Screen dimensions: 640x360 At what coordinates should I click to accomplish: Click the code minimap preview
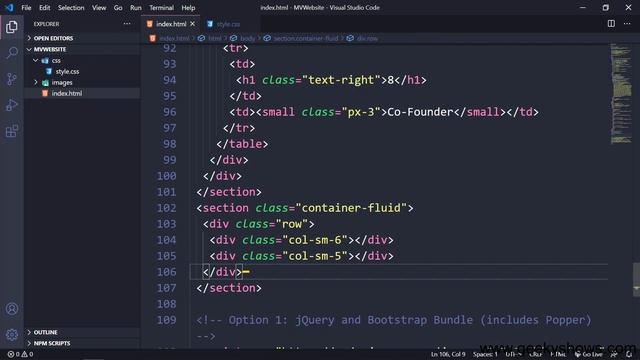[x=621, y=94]
